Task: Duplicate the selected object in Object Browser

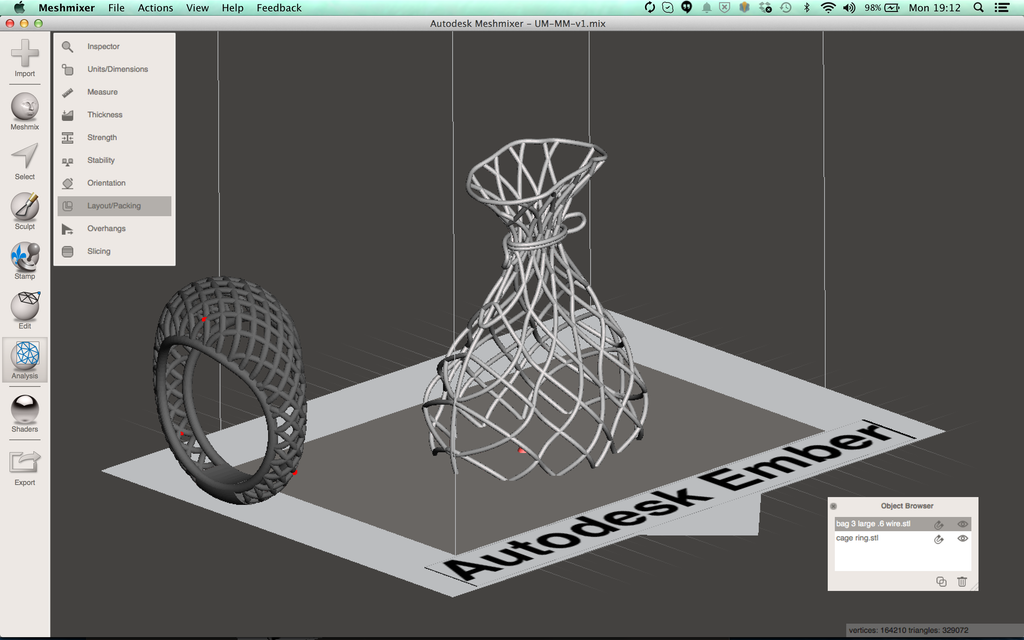Action: click(x=941, y=581)
